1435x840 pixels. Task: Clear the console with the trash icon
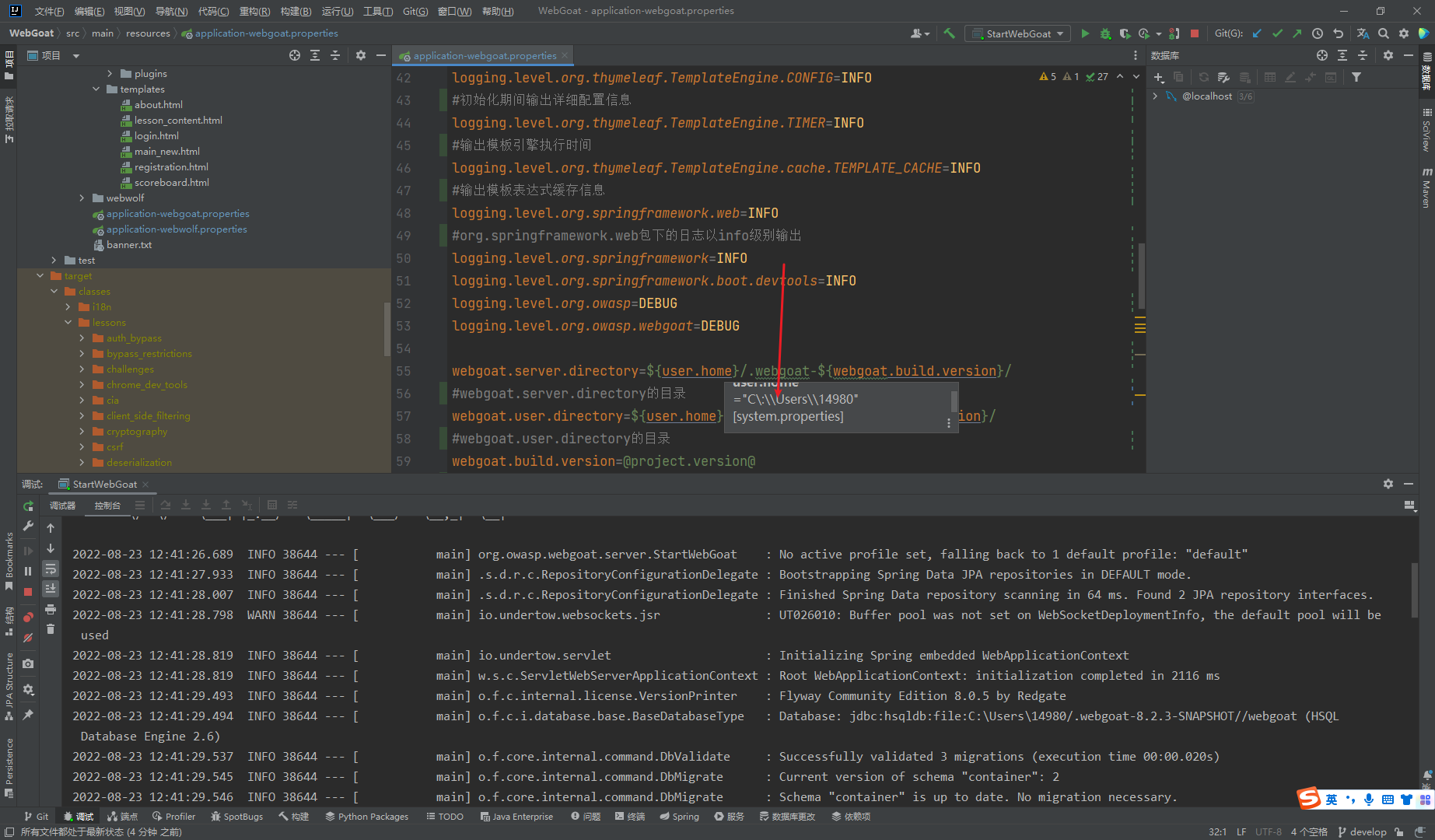51,629
